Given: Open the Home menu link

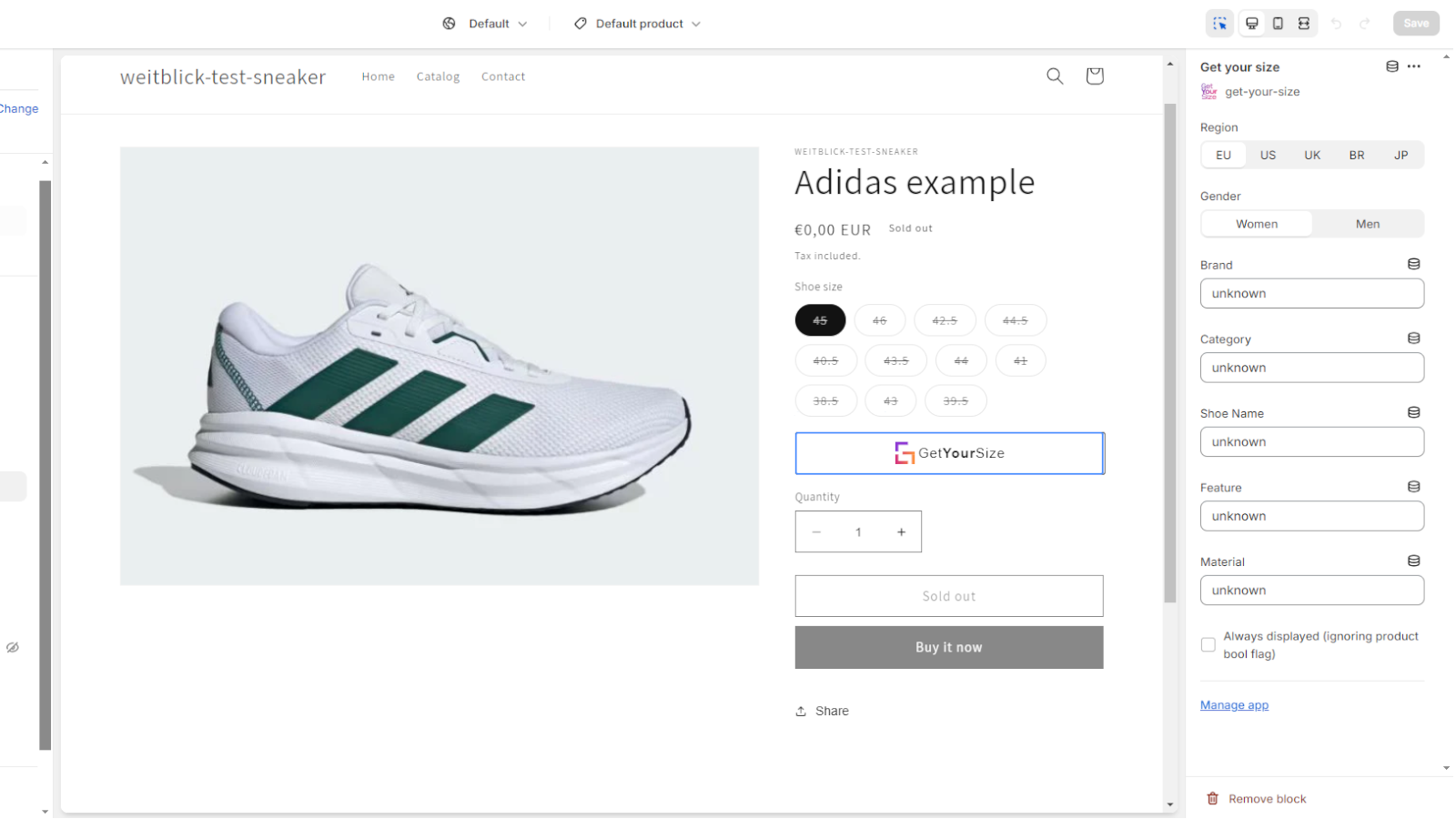Looking at the screenshot, I should point(379,77).
